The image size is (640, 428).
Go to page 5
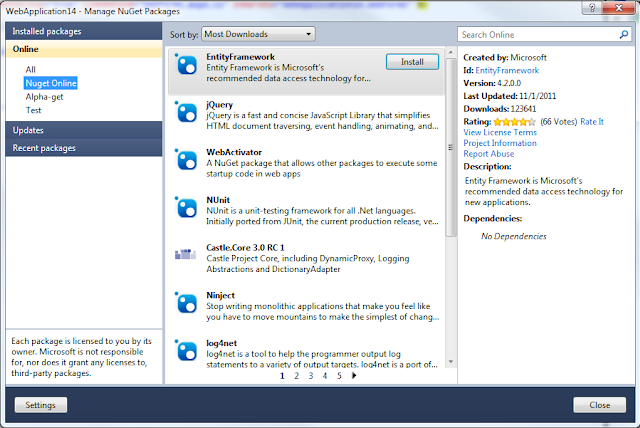[x=339, y=376]
